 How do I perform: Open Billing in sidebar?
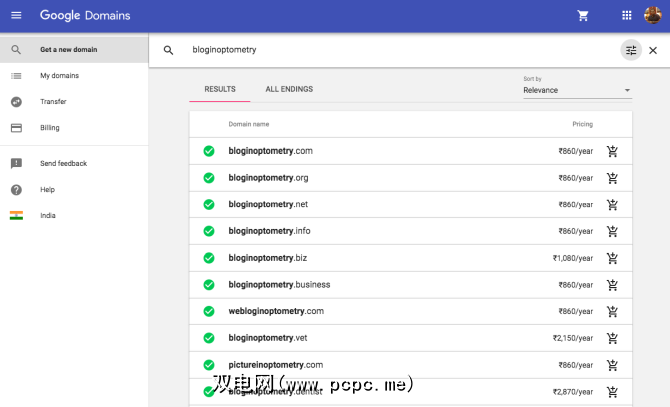[74, 128]
